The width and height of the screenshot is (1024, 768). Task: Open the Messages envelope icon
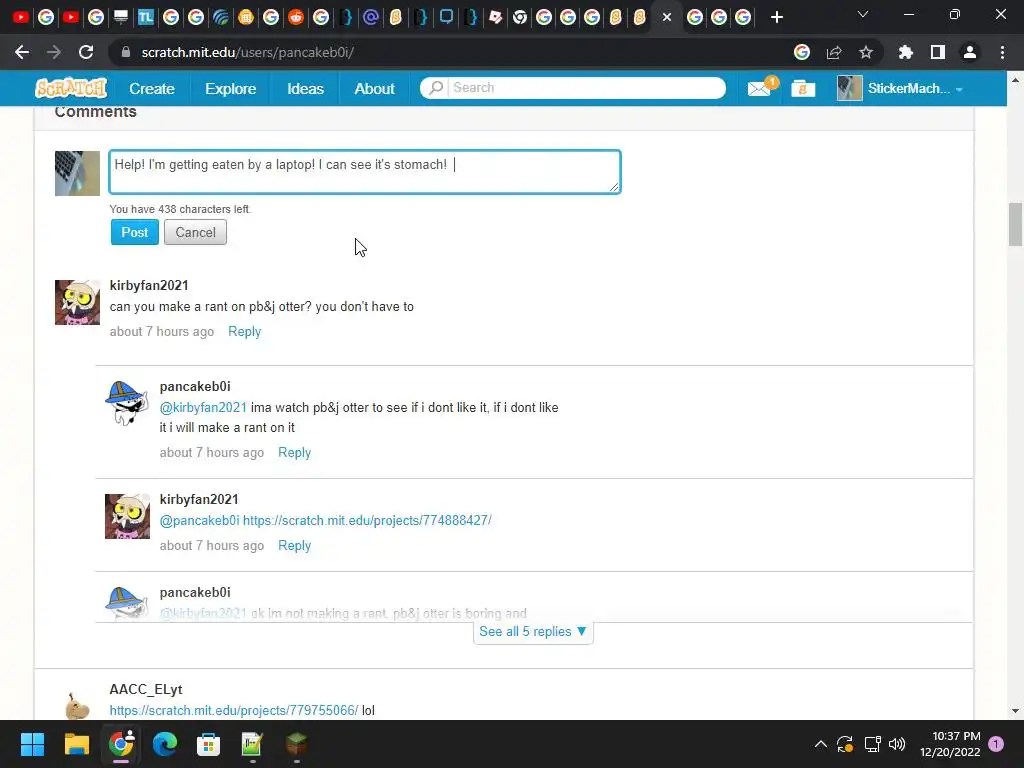pos(760,88)
